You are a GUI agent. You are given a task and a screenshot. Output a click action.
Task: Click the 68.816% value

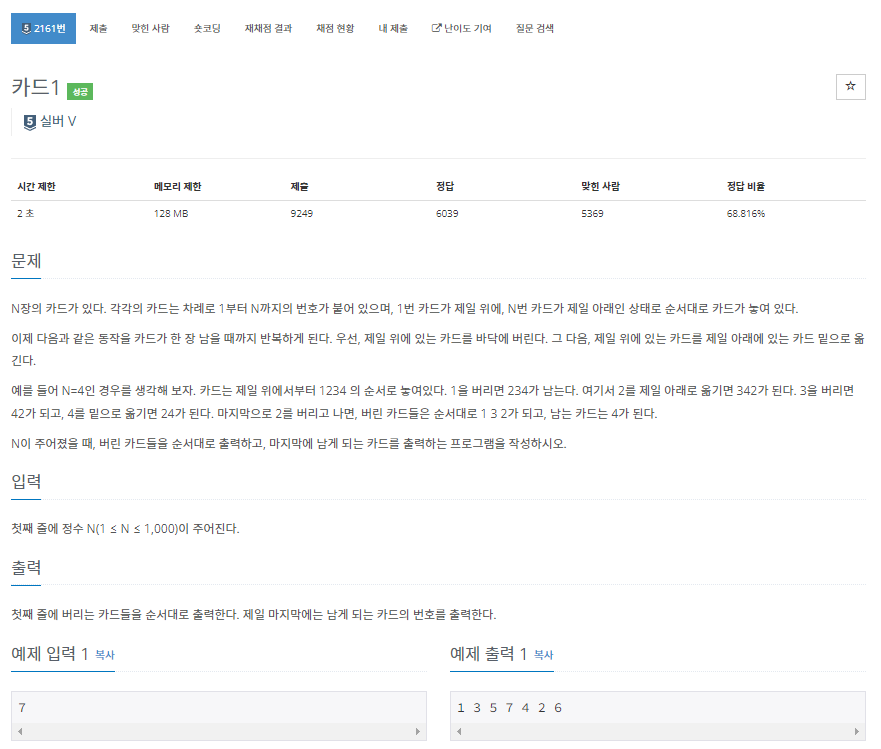point(746,214)
